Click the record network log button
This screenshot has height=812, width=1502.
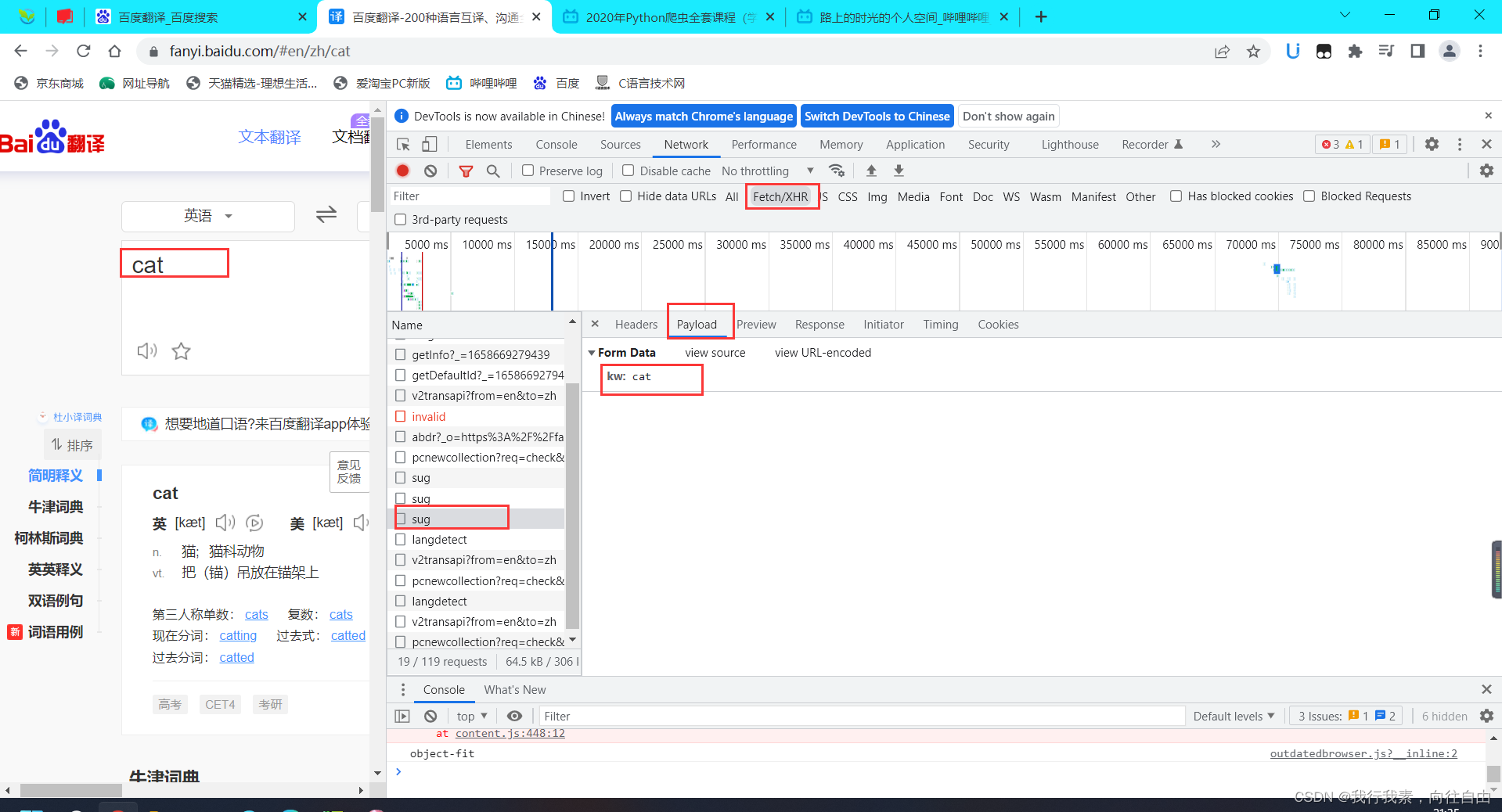[x=402, y=171]
